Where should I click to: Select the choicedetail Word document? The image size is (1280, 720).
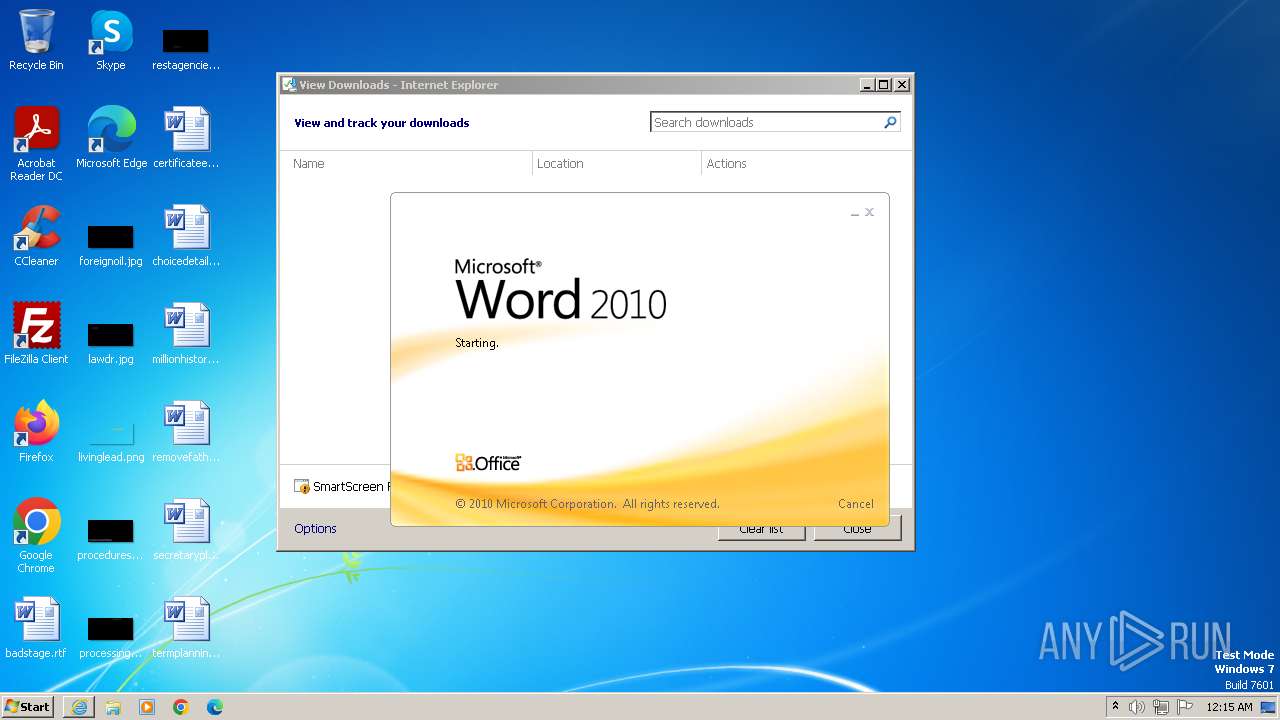pos(186,236)
